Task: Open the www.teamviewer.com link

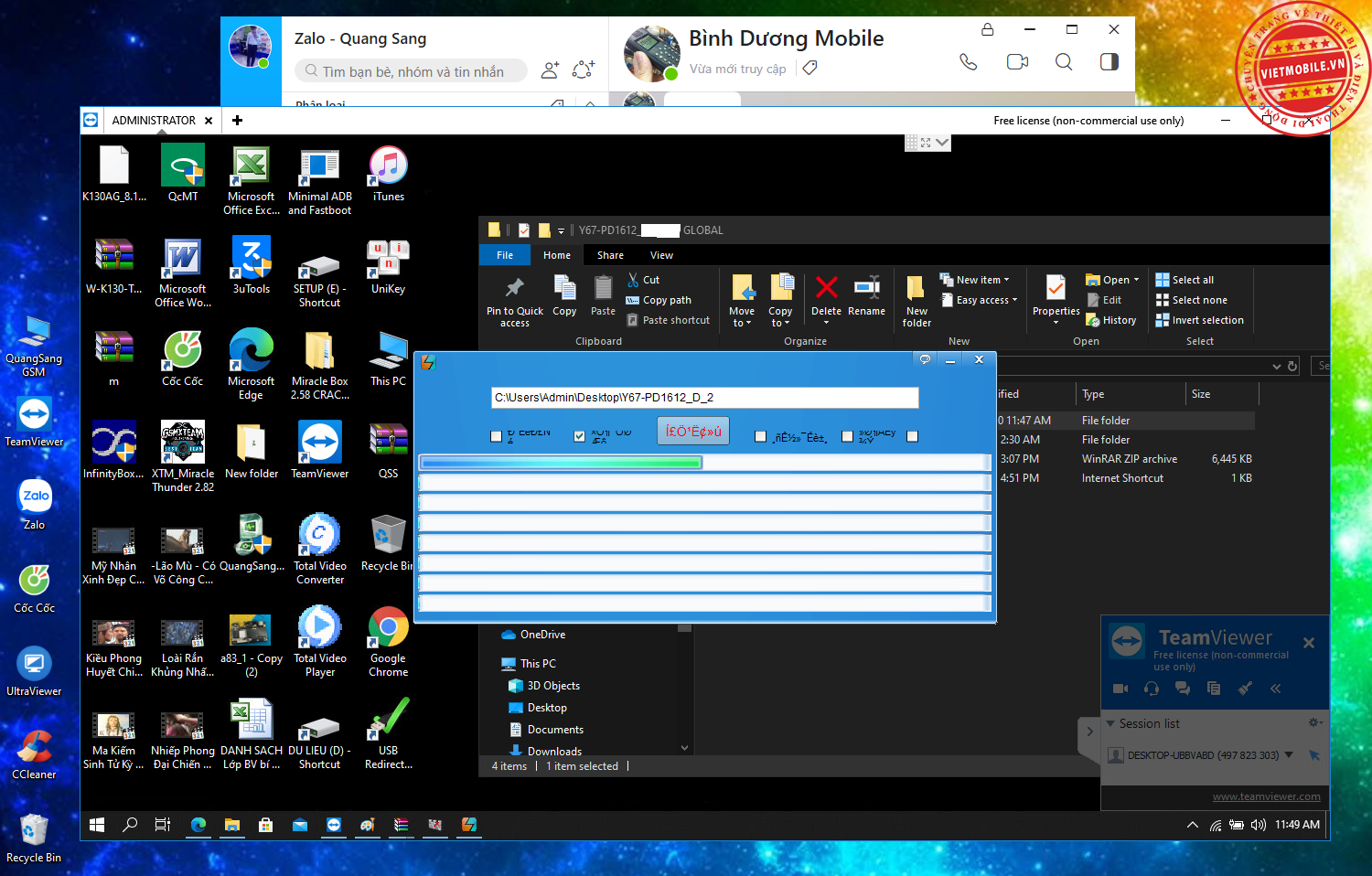Action: pos(1266,796)
